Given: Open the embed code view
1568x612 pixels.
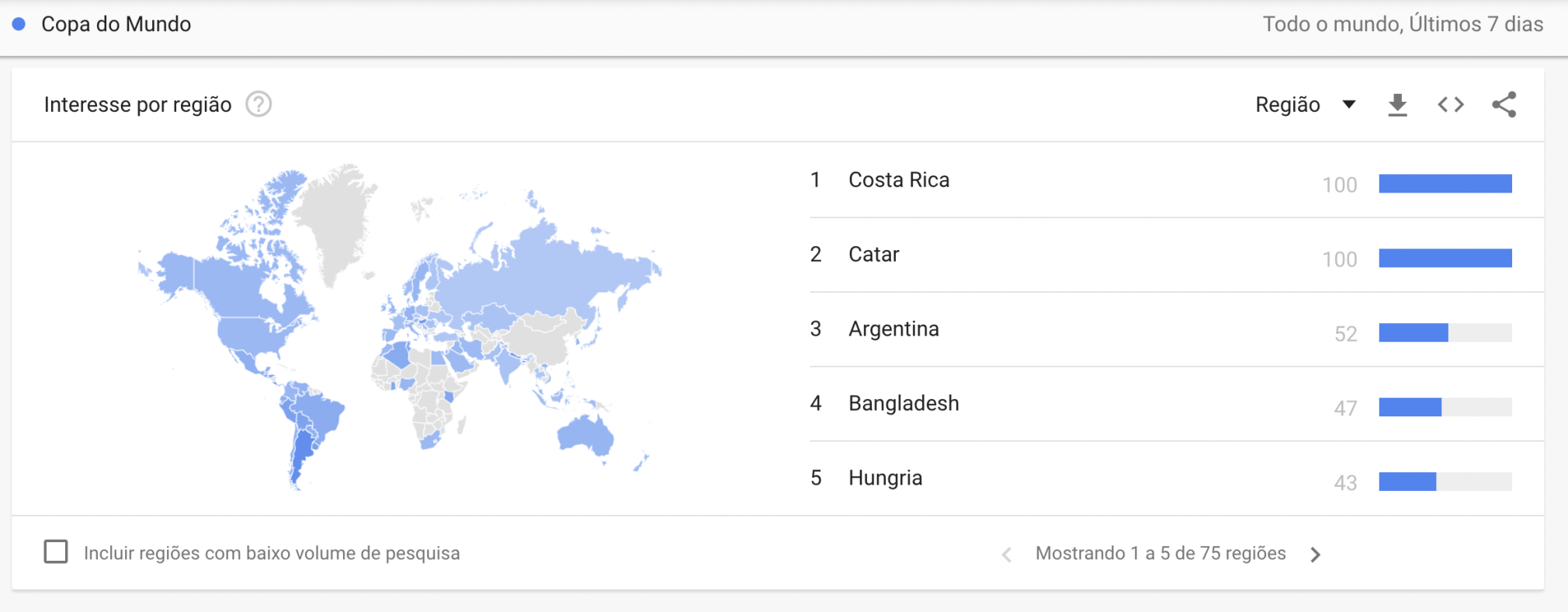Looking at the screenshot, I should pos(1450,104).
